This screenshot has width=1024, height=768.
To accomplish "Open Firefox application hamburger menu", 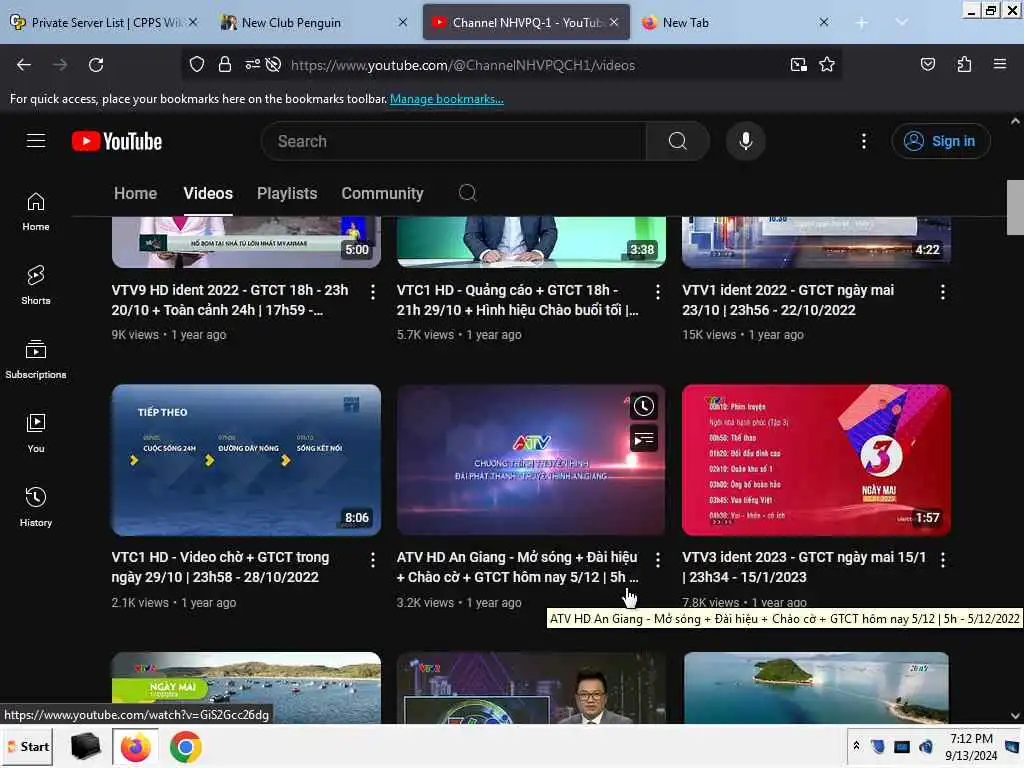I will click(x=999, y=64).
